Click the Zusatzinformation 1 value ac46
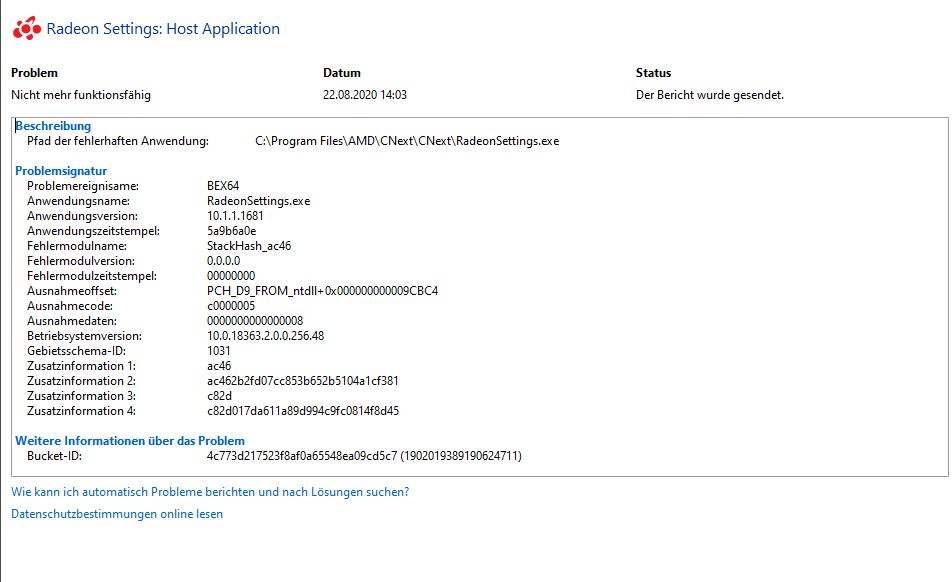Viewport: 952px width, 582px height. [219, 366]
